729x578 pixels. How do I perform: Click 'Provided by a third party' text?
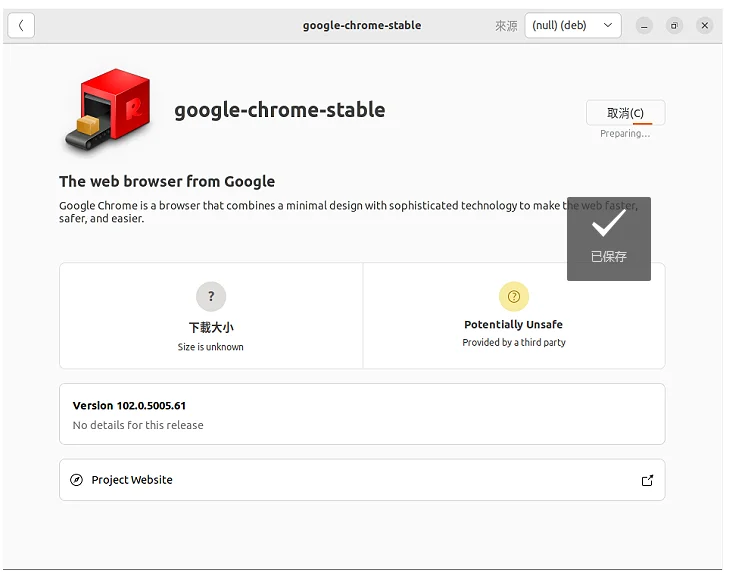coord(514,343)
